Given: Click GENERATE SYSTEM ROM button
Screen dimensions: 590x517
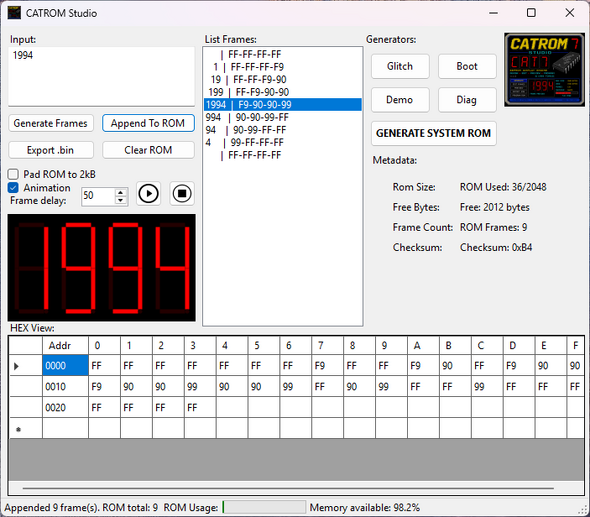Looking at the screenshot, I should (433, 133).
